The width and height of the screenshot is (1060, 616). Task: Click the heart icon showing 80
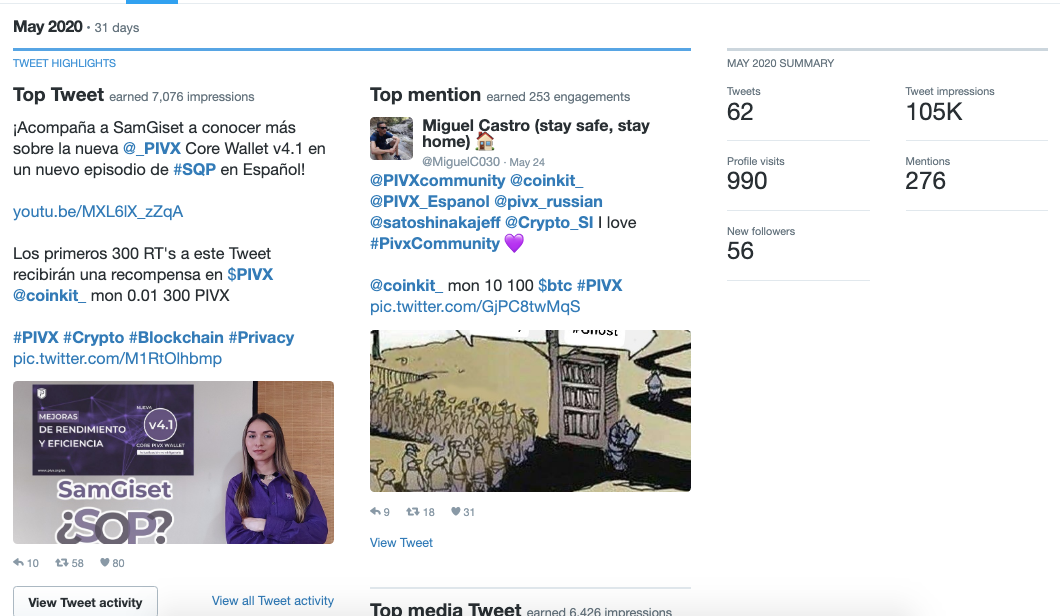(104, 562)
